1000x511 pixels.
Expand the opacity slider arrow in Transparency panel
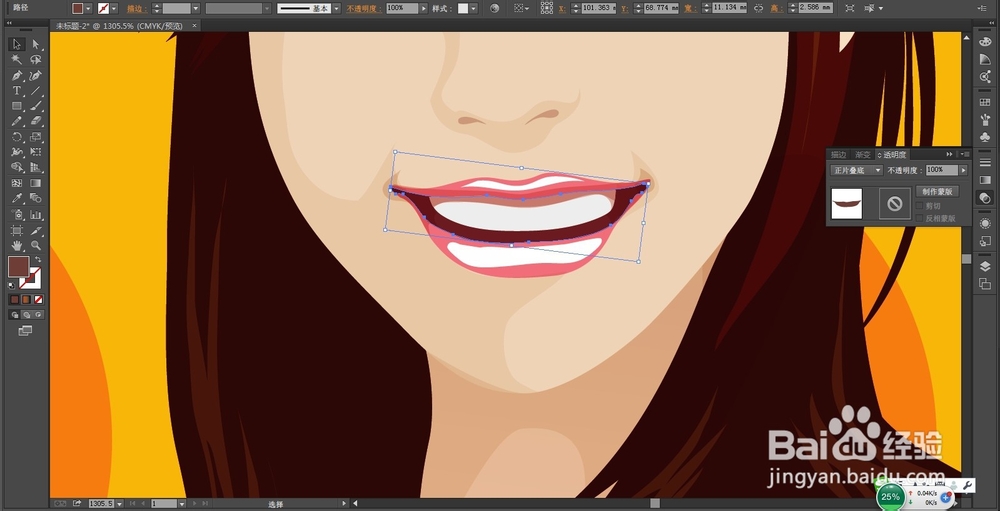964,170
